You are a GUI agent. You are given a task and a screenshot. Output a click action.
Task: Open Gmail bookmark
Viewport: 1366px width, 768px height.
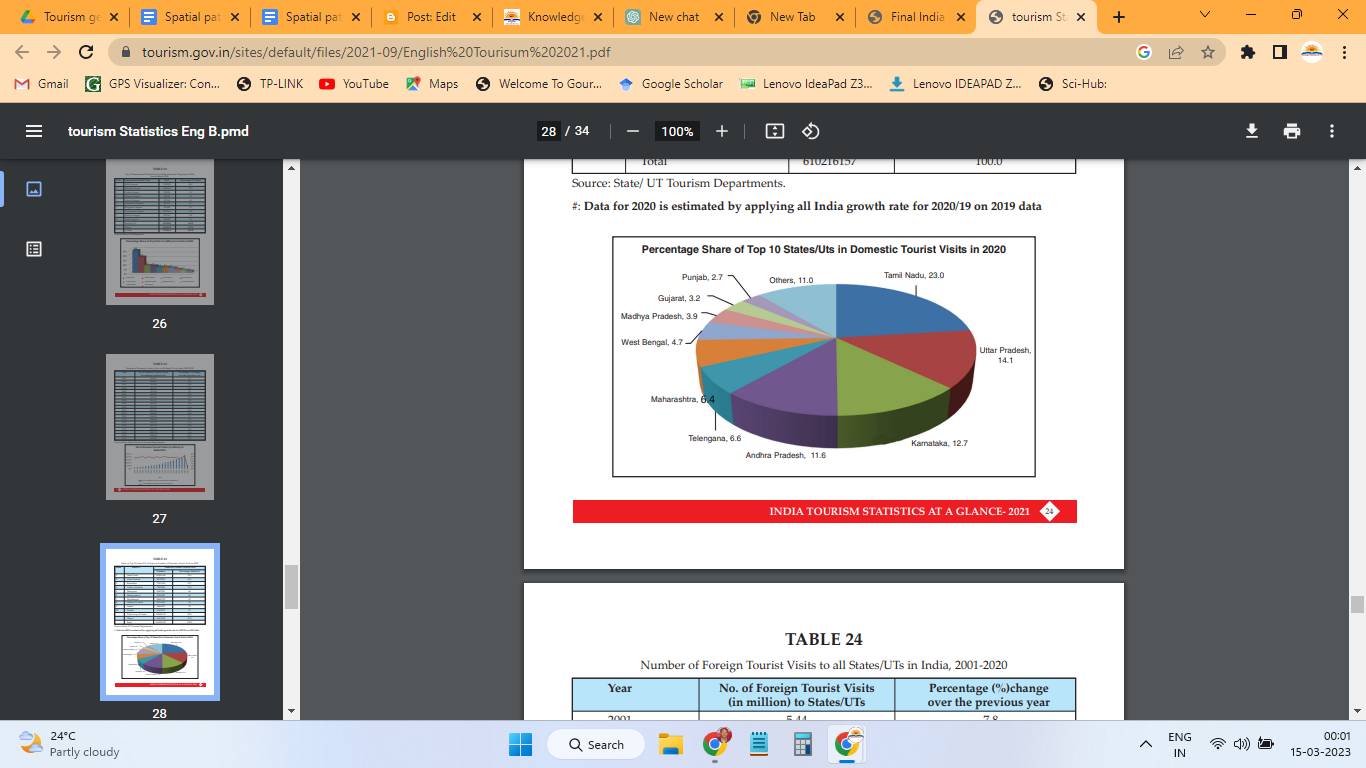point(42,84)
